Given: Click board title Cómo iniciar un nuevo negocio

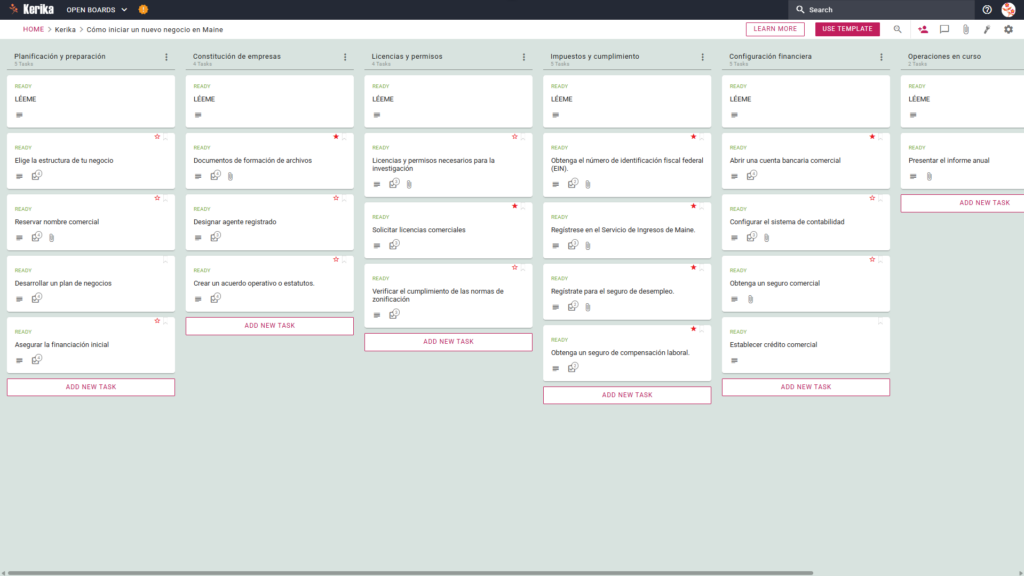Looking at the screenshot, I should pos(155,29).
